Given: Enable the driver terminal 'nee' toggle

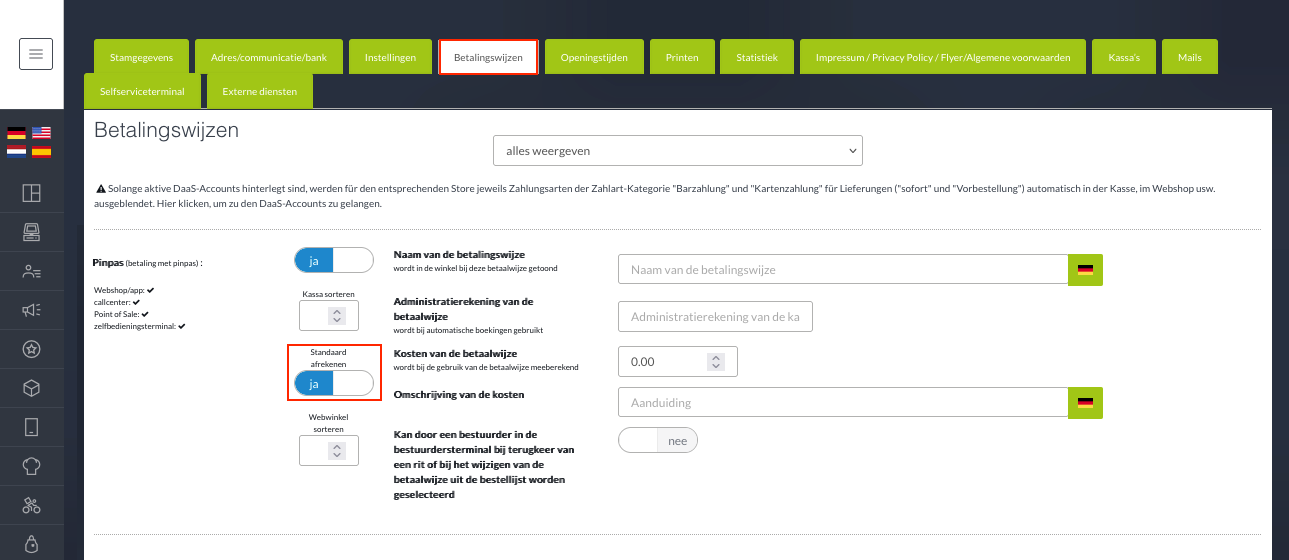Looking at the screenshot, I should [657, 441].
